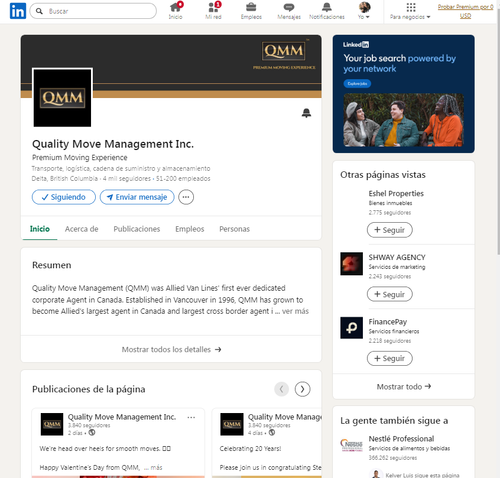Click the QMM company logo image
Screen dimensions: 500x478
click(62, 98)
